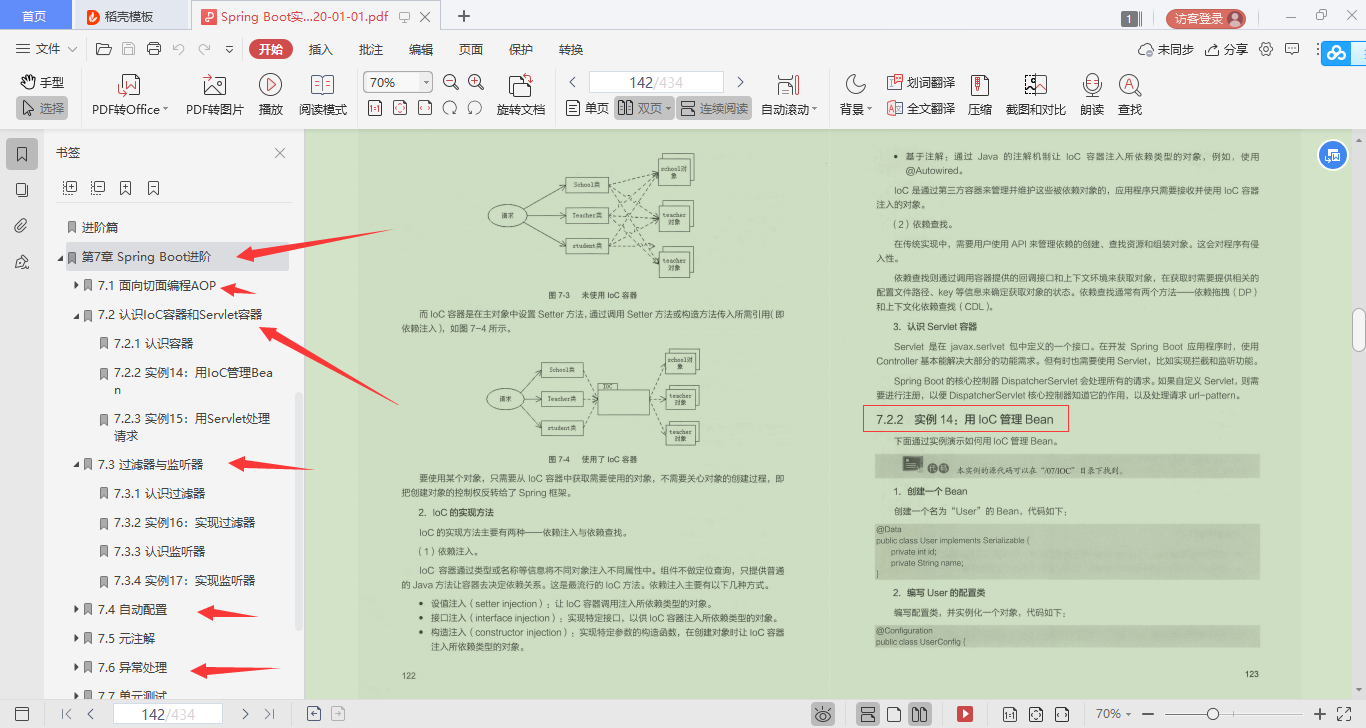1366x728 pixels.
Task: Switch to 保护 ribbon tab
Action: click(x=521, y=49)
